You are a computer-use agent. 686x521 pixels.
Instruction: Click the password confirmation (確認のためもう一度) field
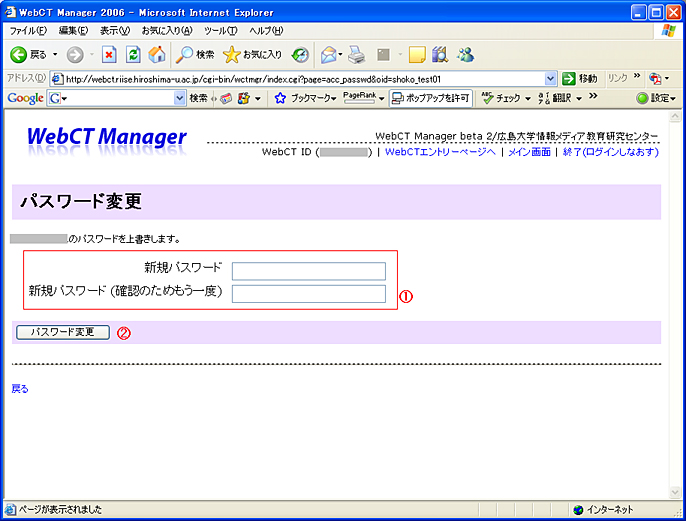point(309,294)
